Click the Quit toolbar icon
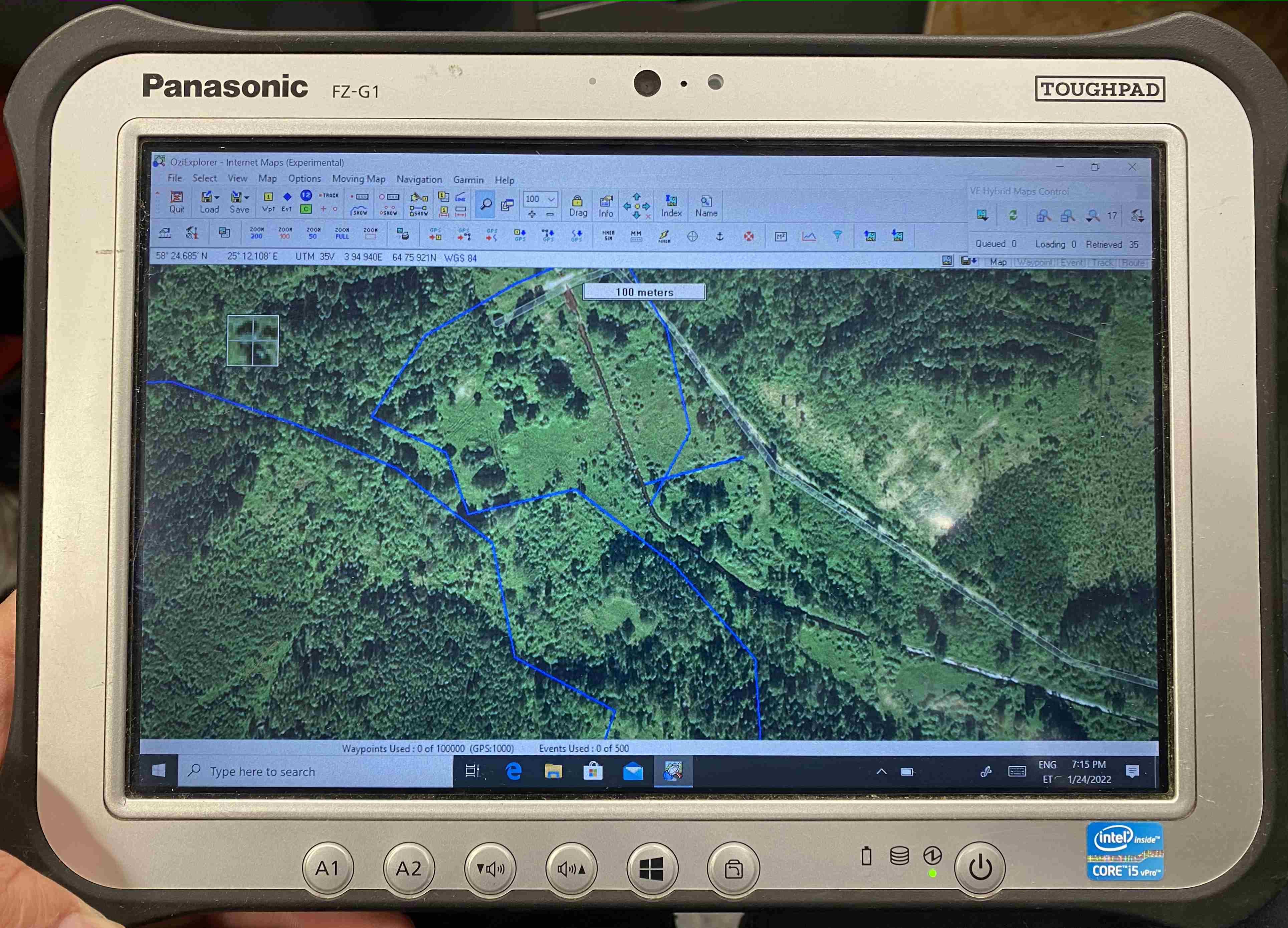Viewport: 1288px width, 928px height. click(177, 202)
